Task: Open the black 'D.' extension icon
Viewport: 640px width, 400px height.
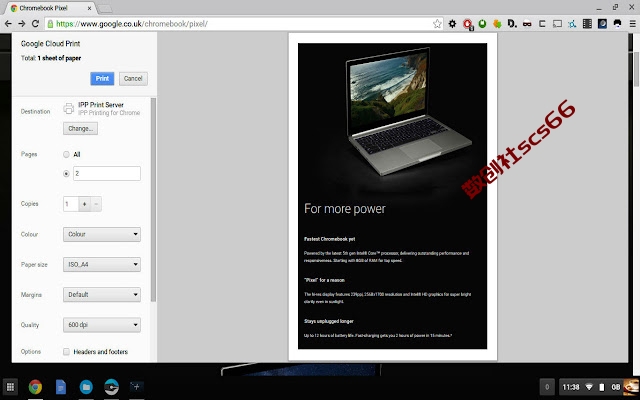Action: point(512,24)
